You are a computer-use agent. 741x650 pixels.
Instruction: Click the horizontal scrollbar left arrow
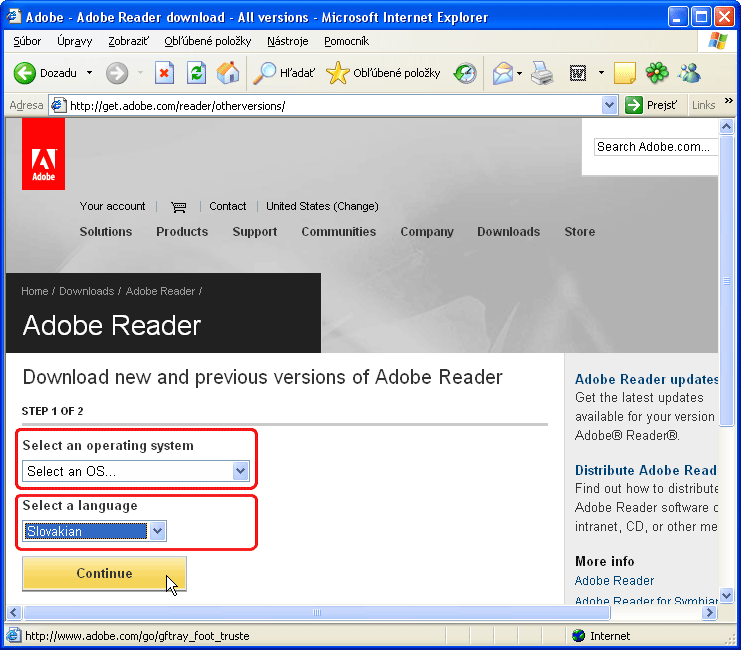[x=13, y=613]
